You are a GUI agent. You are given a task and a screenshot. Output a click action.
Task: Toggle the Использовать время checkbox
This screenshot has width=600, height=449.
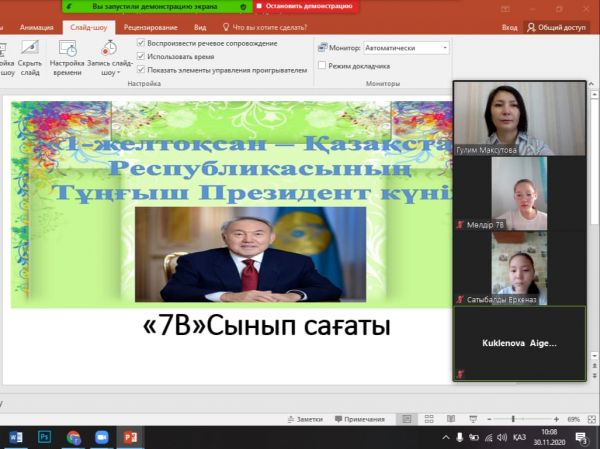(141, 58)
